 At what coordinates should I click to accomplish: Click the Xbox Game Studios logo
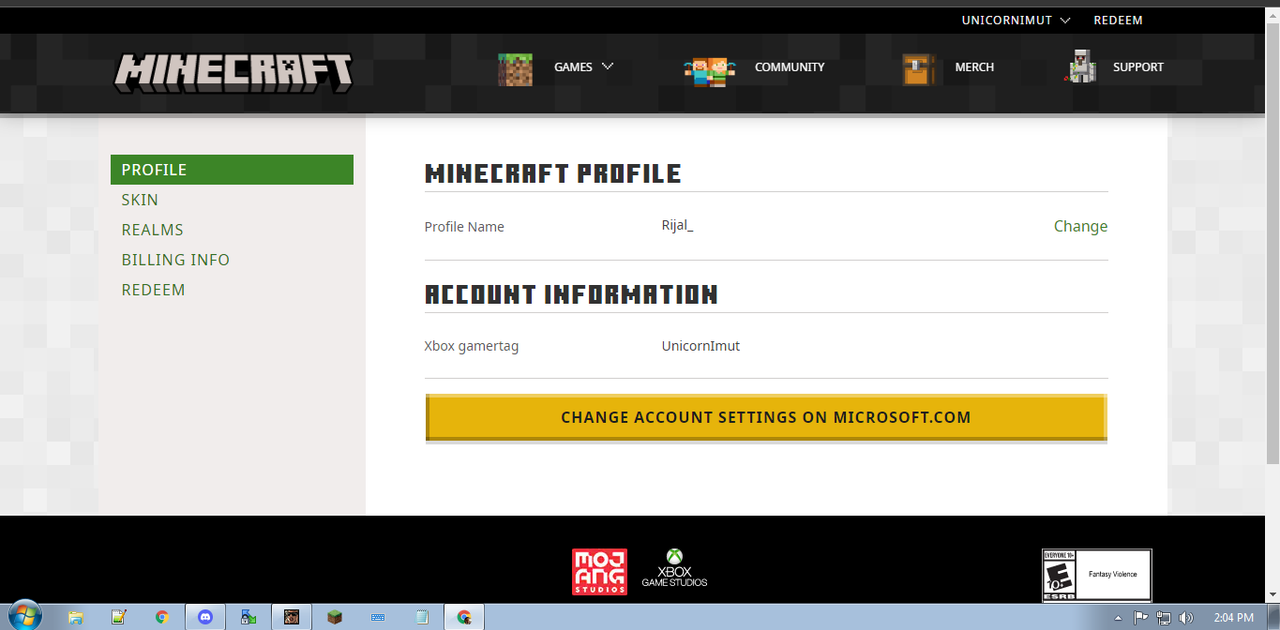675,568
